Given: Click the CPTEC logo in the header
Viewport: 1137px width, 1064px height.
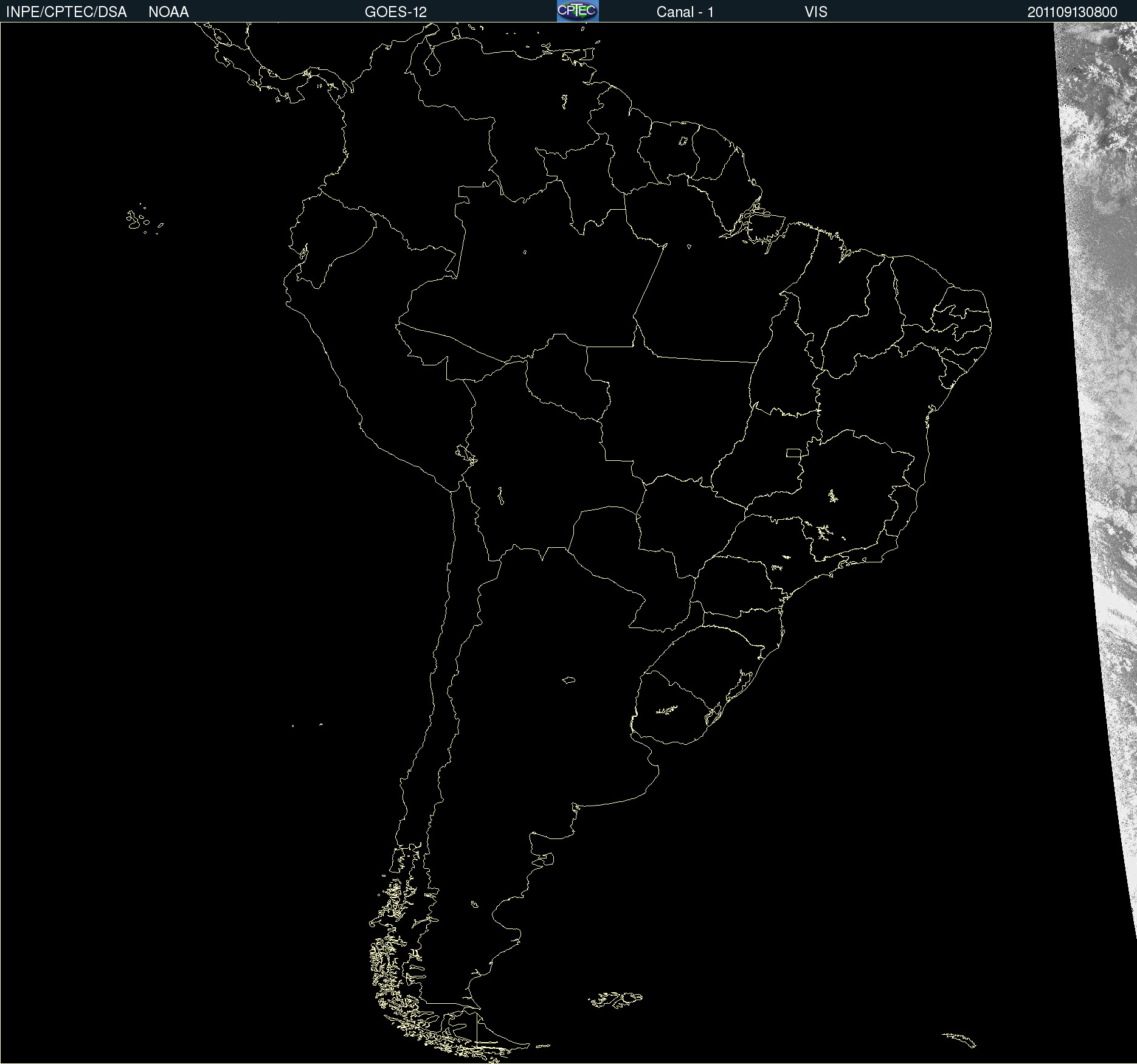Looking at the screenshot, I should pyautogui.click(x=578, y=11).
